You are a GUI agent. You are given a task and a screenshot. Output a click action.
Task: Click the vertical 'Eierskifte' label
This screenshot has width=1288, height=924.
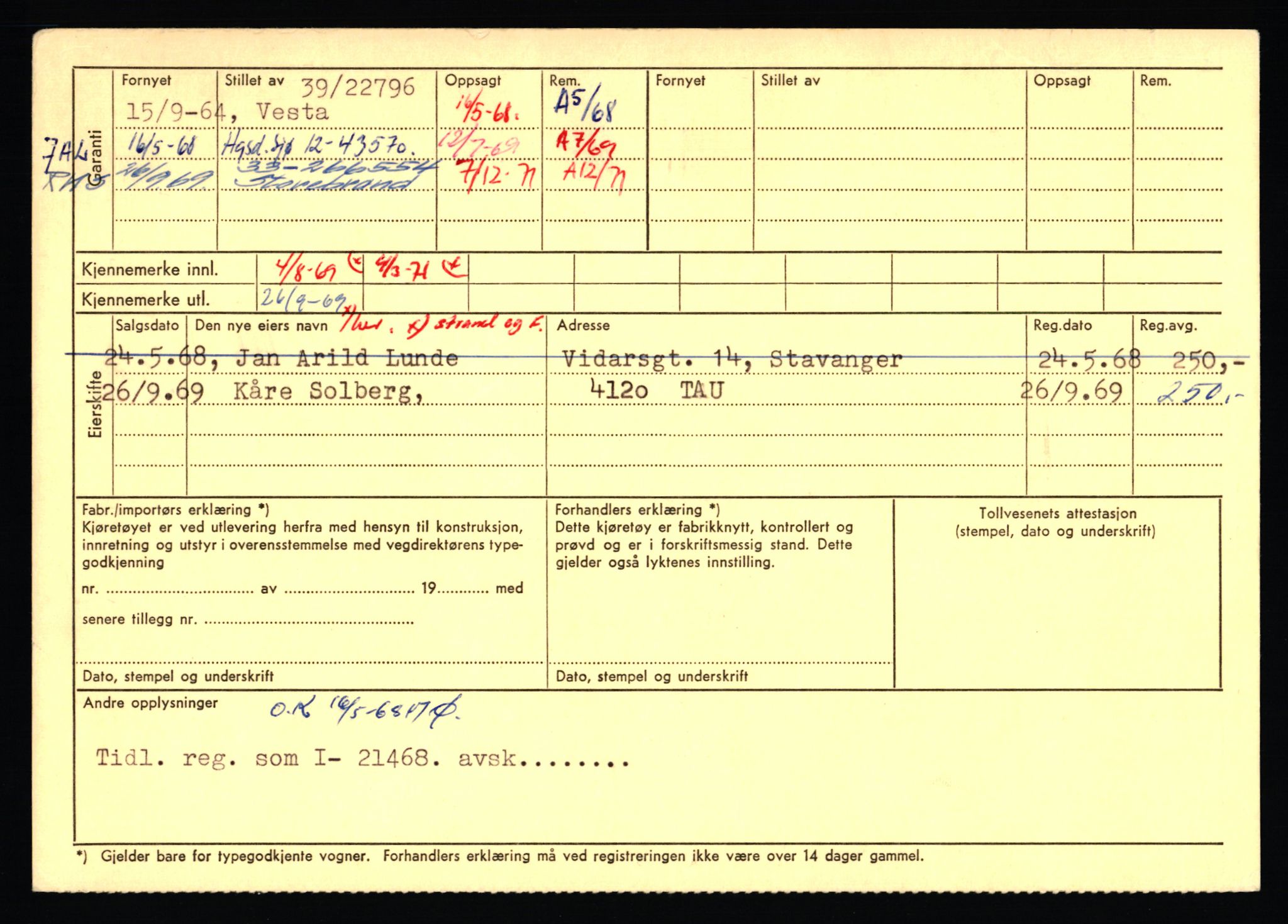pos(95,404)
